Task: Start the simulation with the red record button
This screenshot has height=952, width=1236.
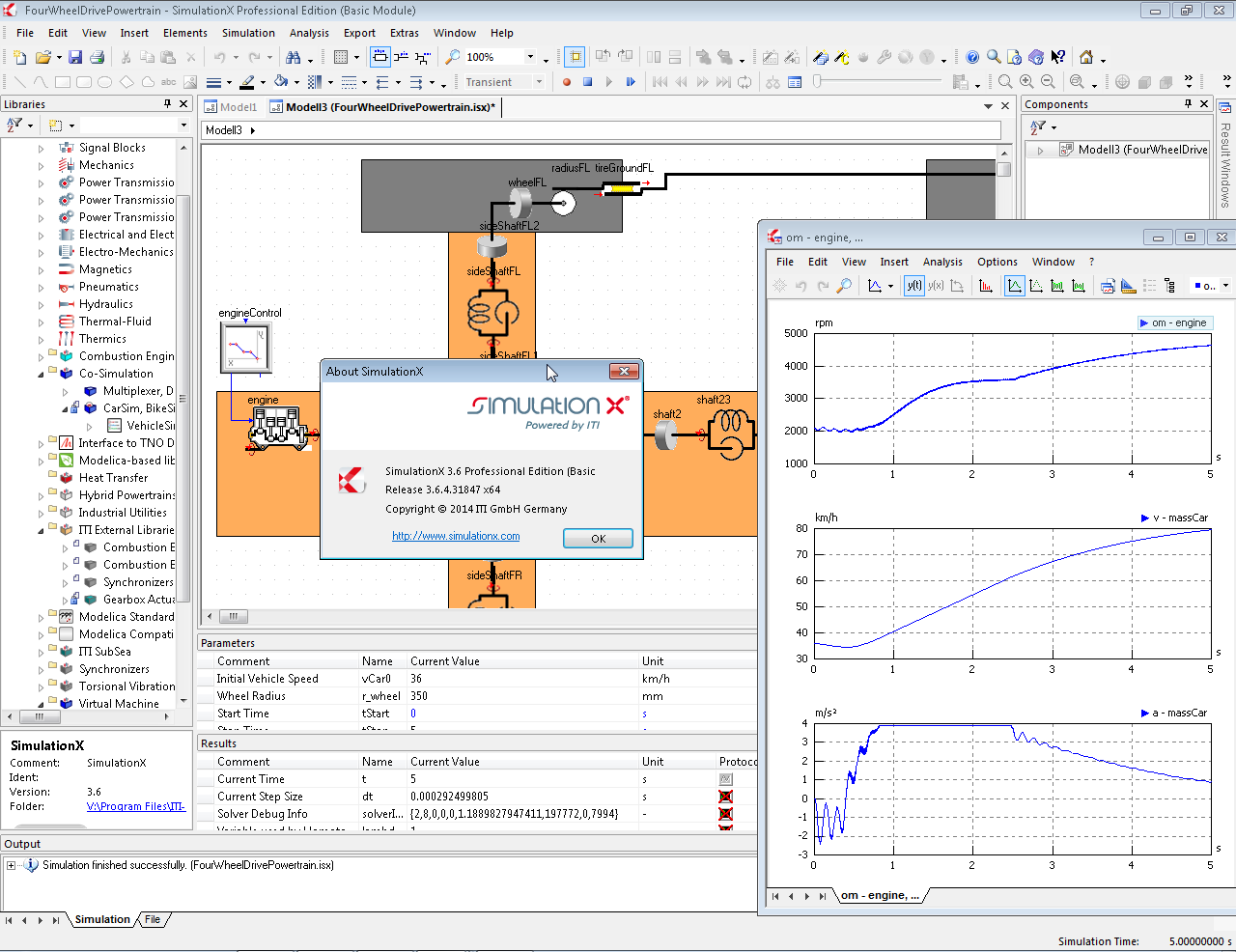Action: click(x=567, y=82)
